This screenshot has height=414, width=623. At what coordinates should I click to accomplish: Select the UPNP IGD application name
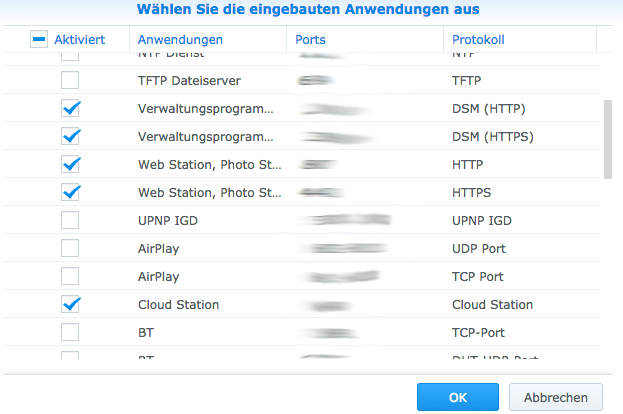(167, 220)
